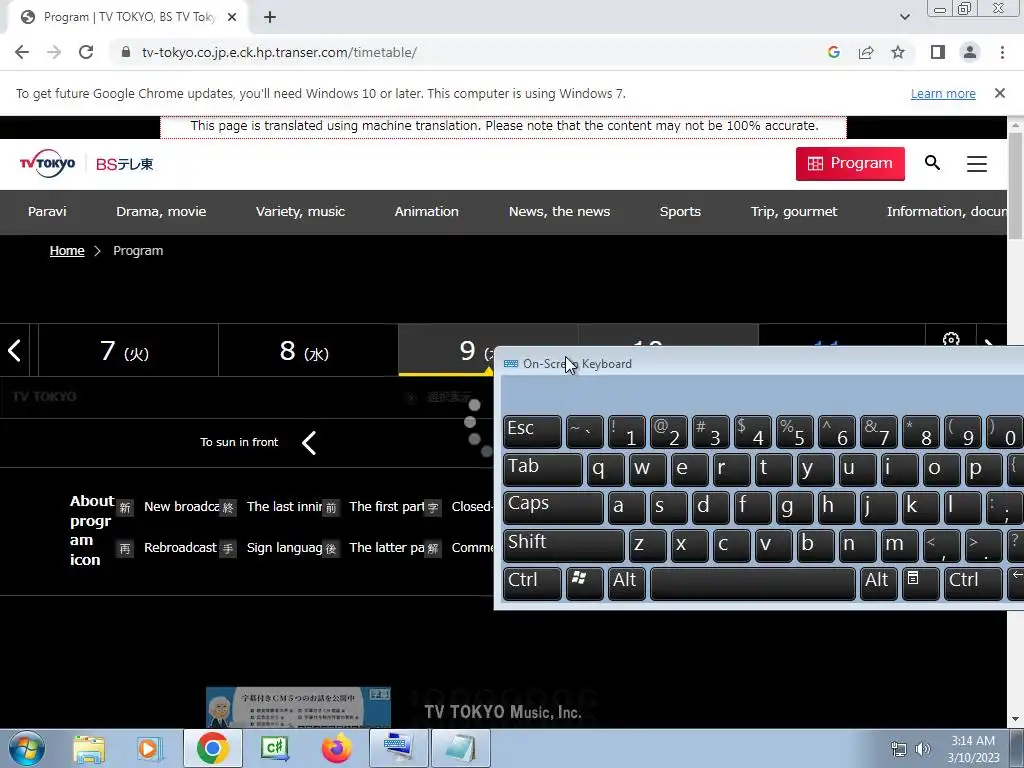Dismiss the Chrome update notification bar
Image resolution: width=1024 pixels, height=768 pixels.
[x=1000, y=93]
